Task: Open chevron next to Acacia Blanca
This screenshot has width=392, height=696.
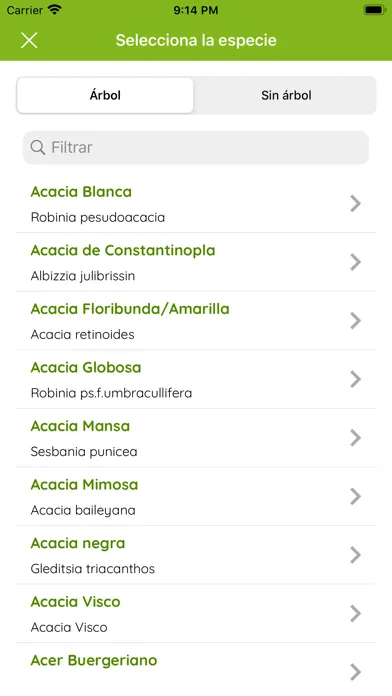Action: pyautogui.click(x=355, y=203)
